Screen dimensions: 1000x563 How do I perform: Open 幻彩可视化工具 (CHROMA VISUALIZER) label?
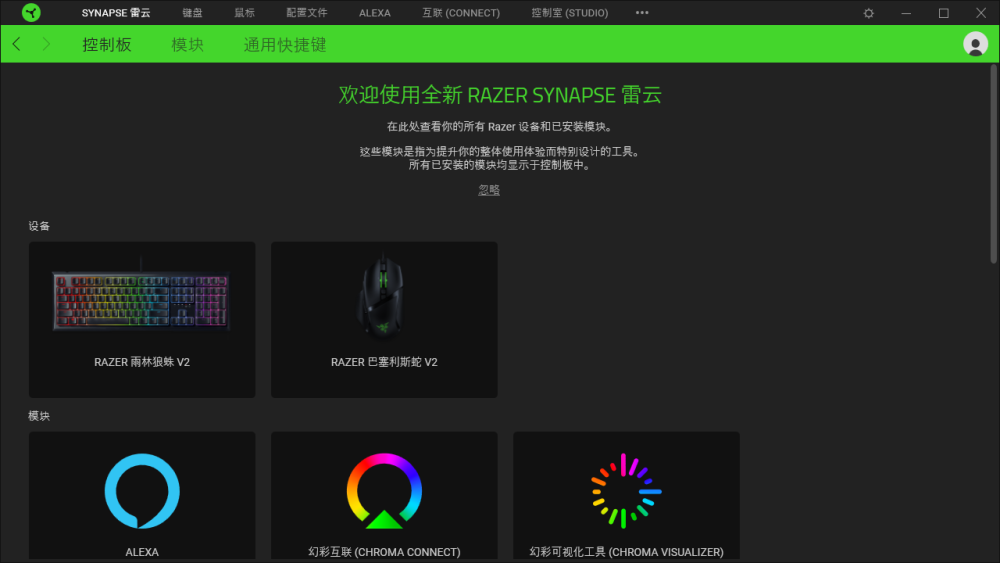click(x=626, y=552)
